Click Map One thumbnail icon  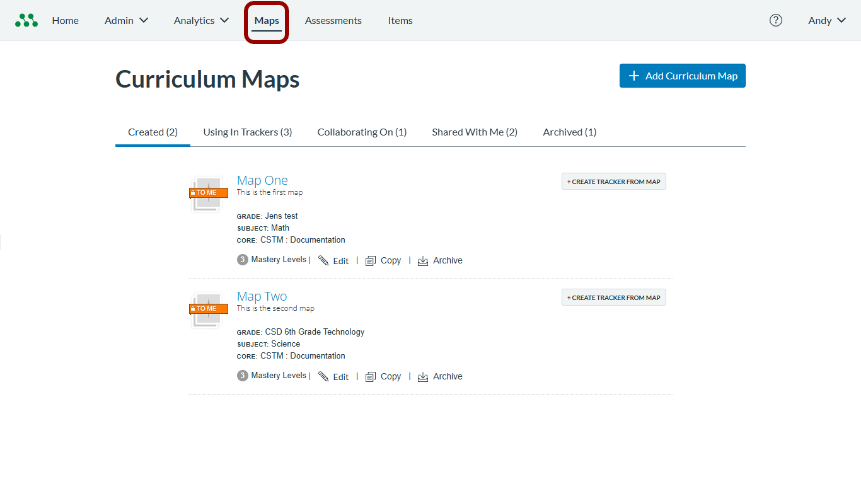[x=208, y=193]
